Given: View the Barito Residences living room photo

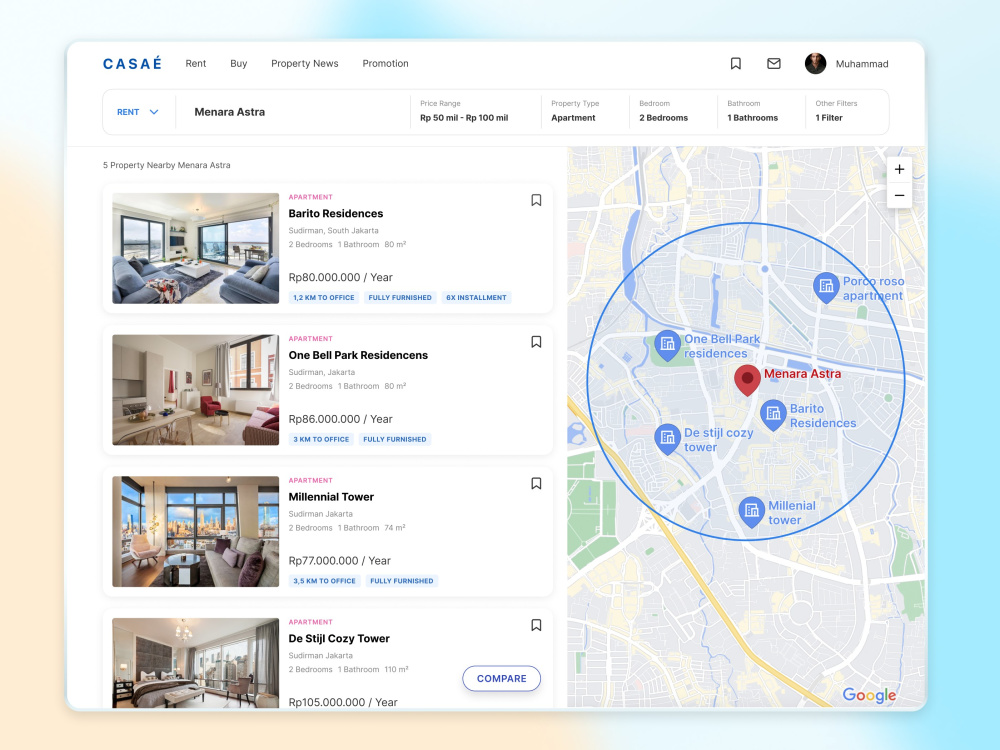Looking at the screenshot, I should [x=196, y=248].
